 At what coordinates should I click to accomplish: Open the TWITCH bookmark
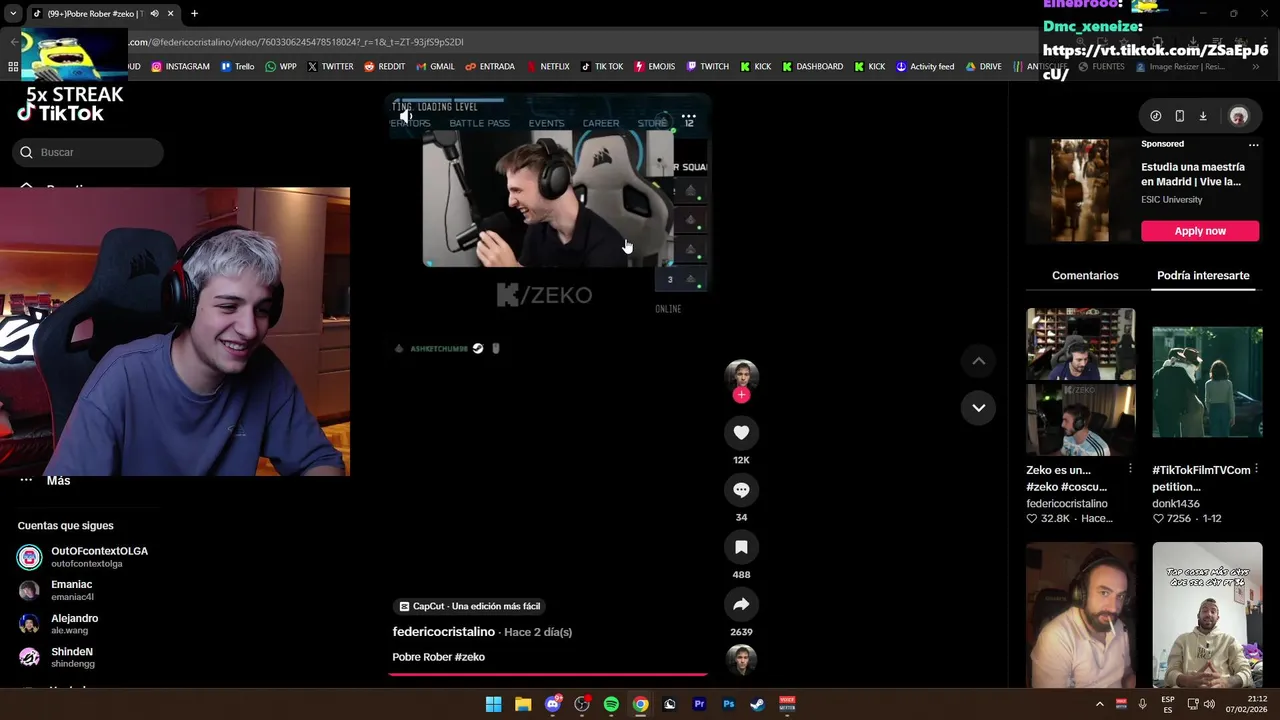coord(707,67)
